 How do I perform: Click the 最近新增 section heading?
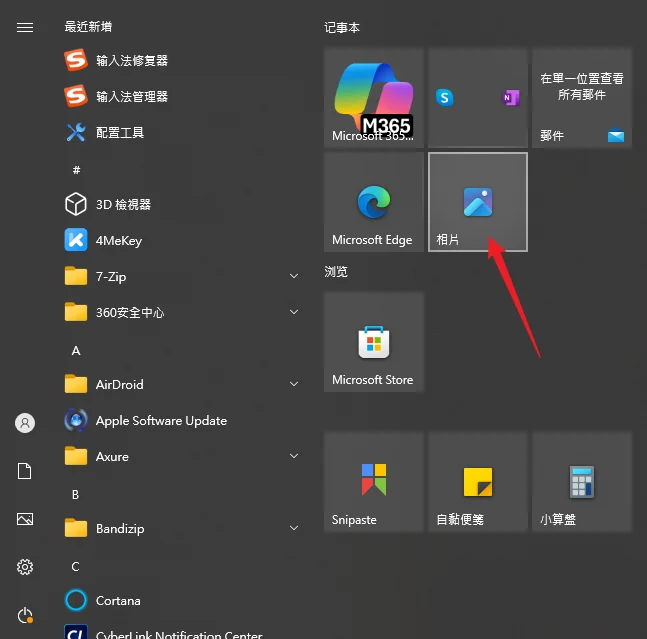click(88, 27)
